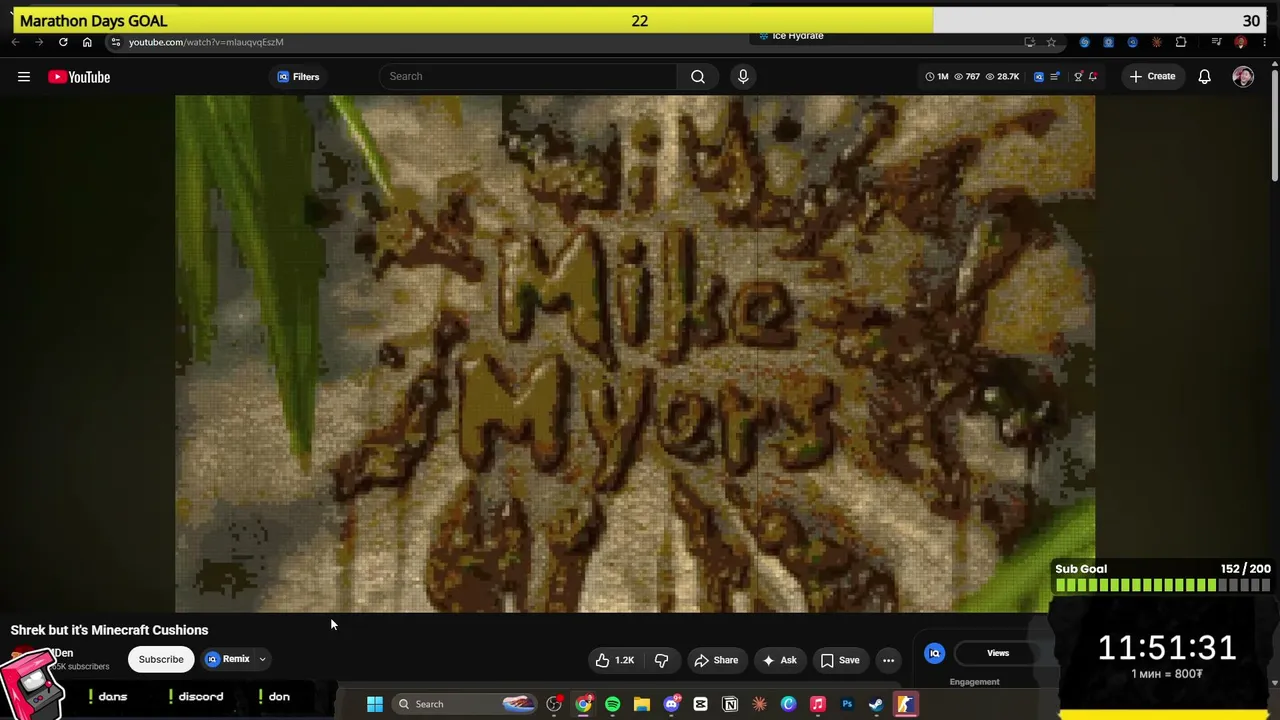Select the Views tab in vidIQ panel
This screenshot has width=1280, height=720.
pos(998,653)
